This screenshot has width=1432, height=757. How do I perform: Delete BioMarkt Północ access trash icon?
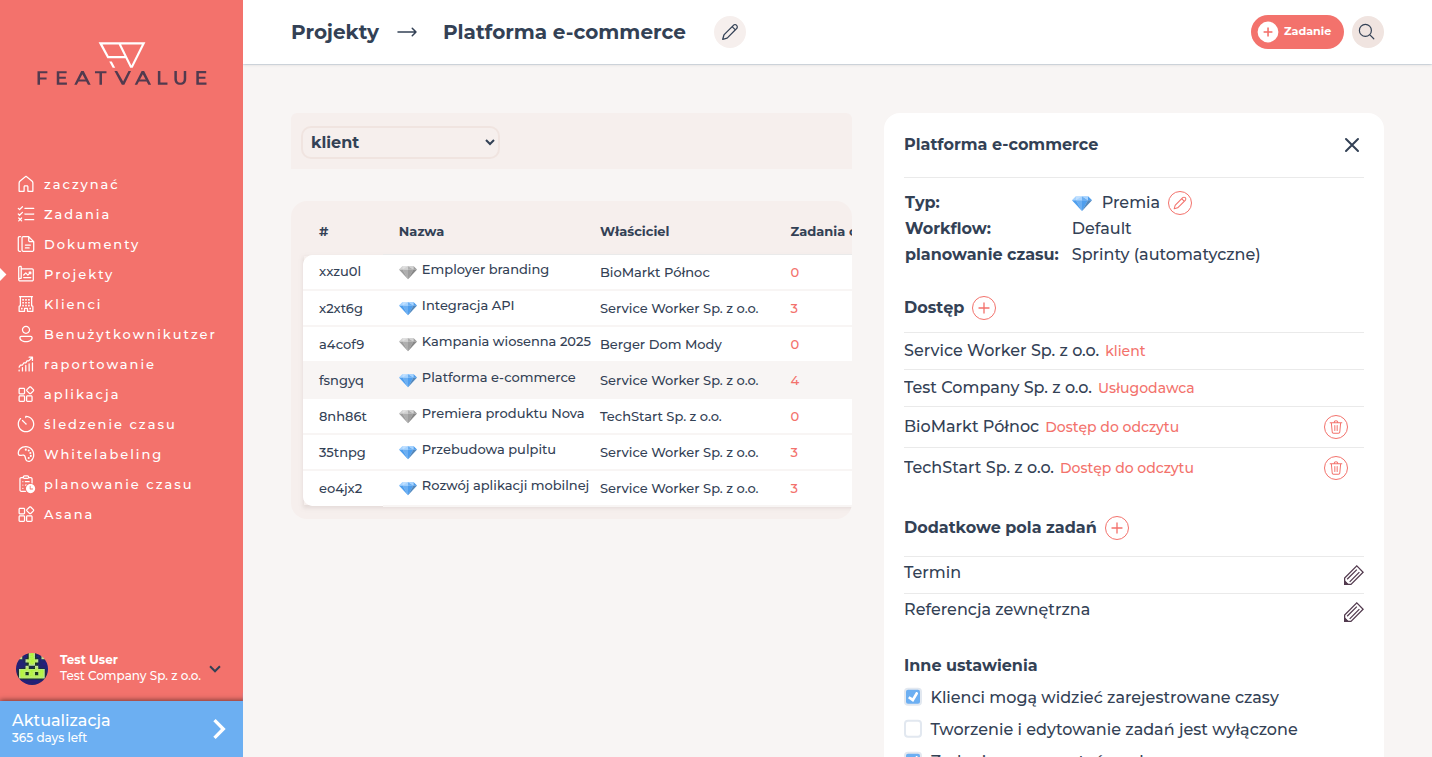tap(1336, 427)
